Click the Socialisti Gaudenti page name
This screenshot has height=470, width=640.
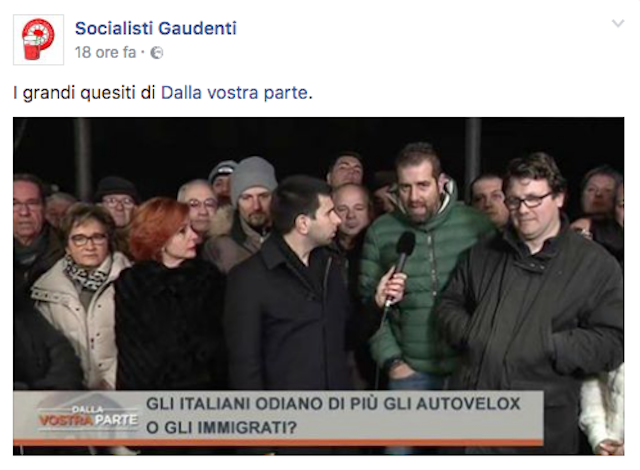[x=156, y=29]
